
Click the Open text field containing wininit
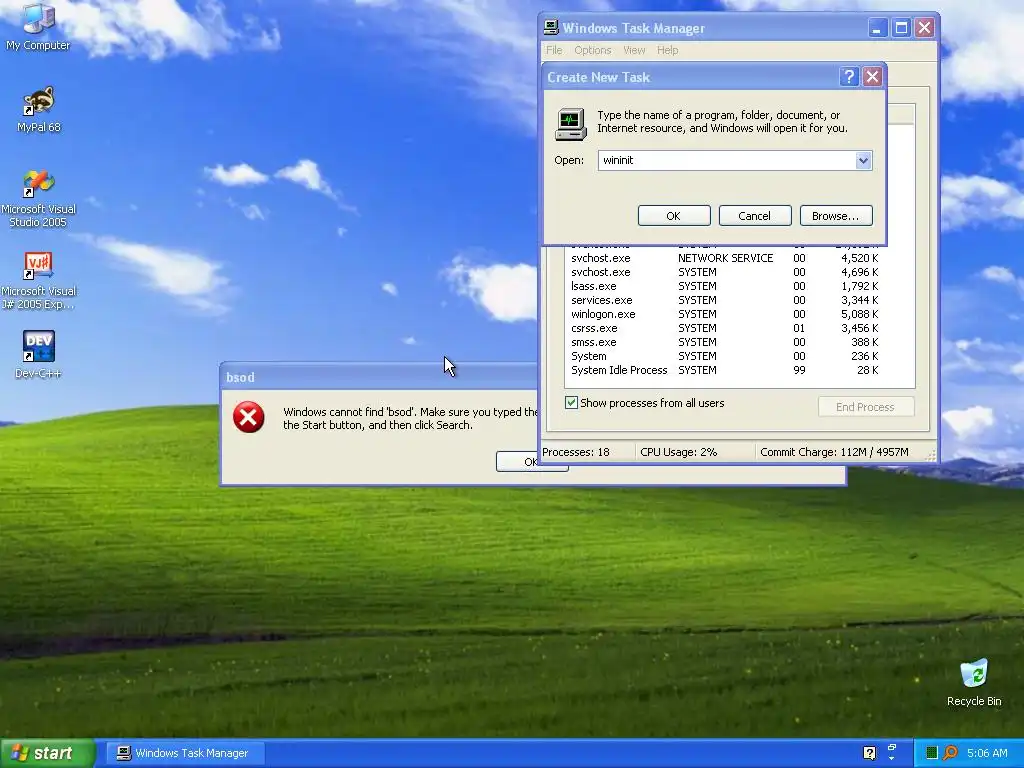coord(727,161)
